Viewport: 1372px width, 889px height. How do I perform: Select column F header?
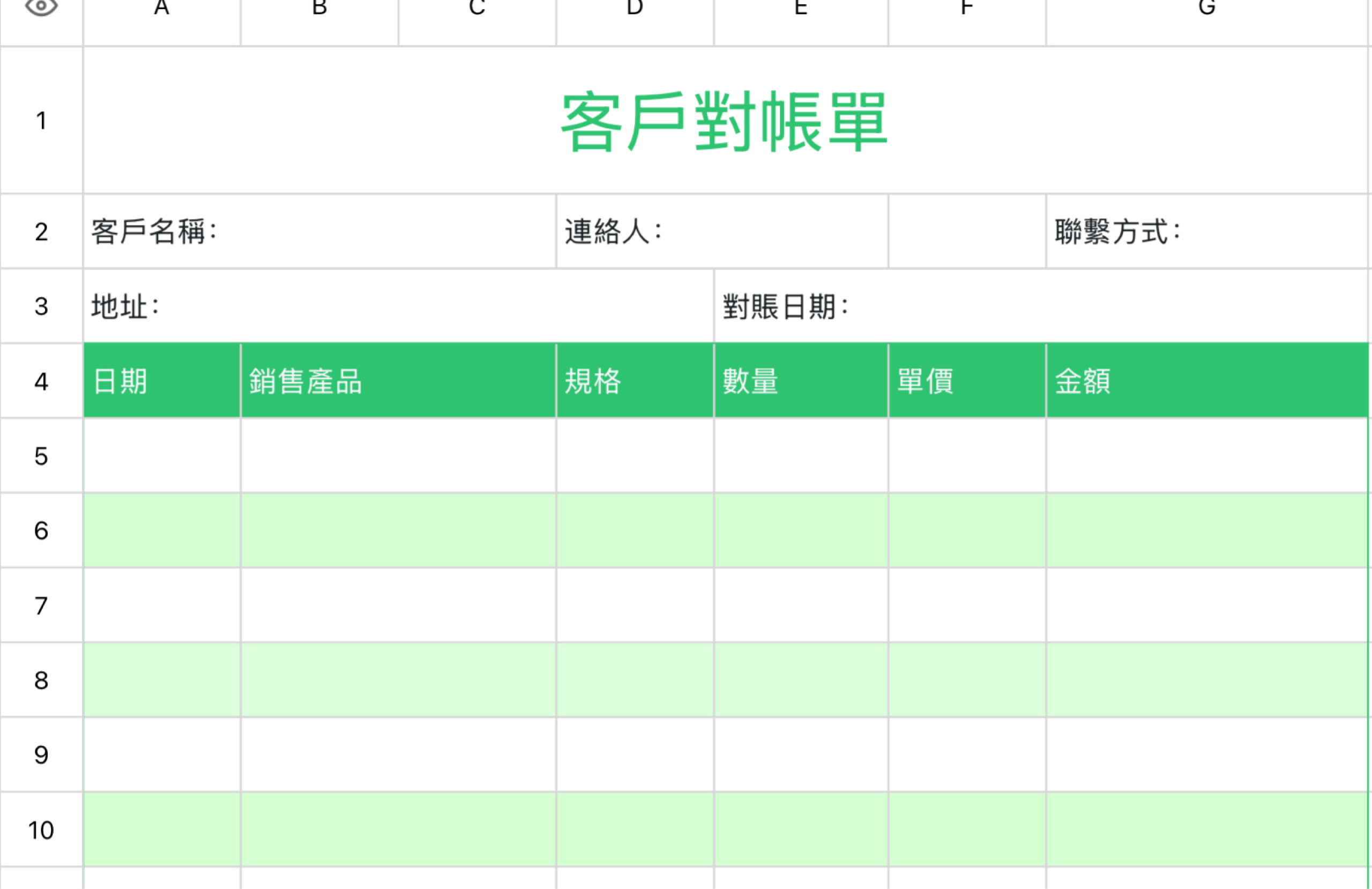click(x=967, y=22)
